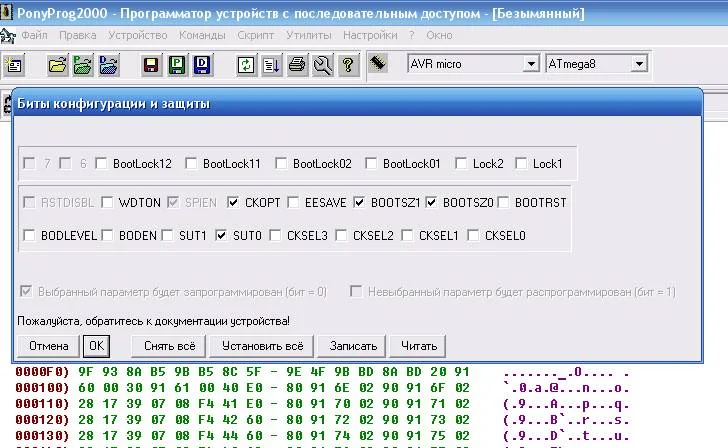Open the Утилиты menu
This screenshot has height=448, width=728.
click(x=309, y=35)
